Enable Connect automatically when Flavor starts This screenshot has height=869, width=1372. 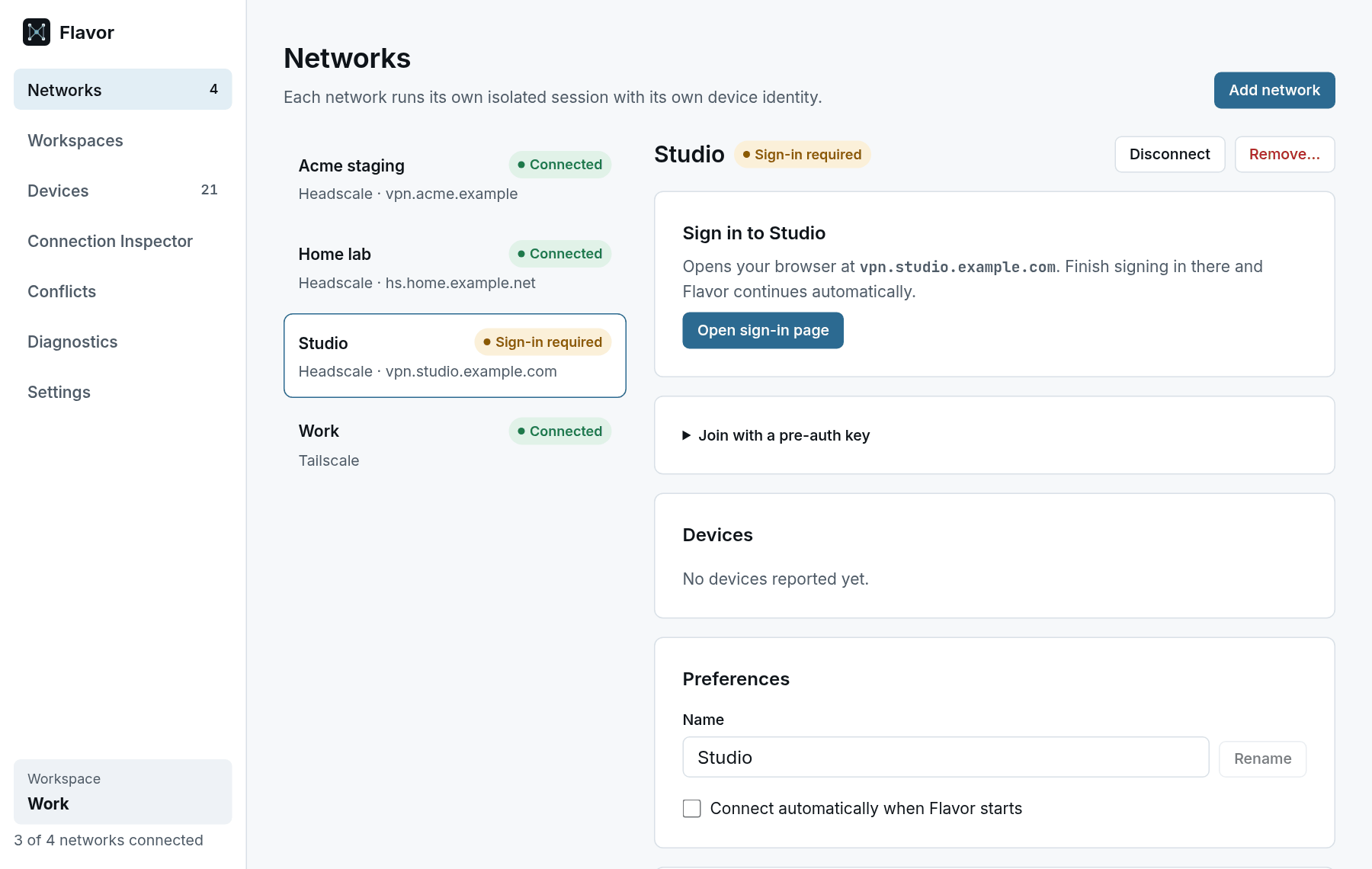(692, 808)
